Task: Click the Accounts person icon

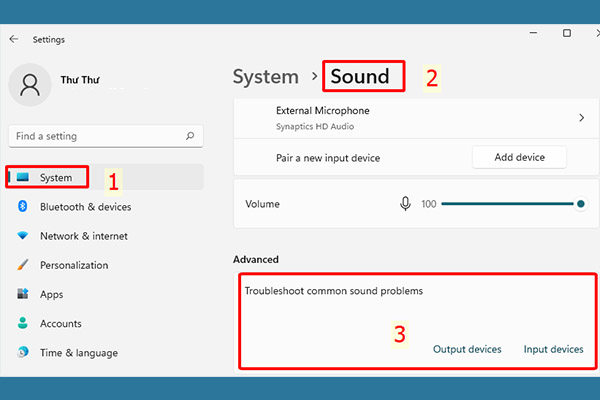Action: coord(23,323)
